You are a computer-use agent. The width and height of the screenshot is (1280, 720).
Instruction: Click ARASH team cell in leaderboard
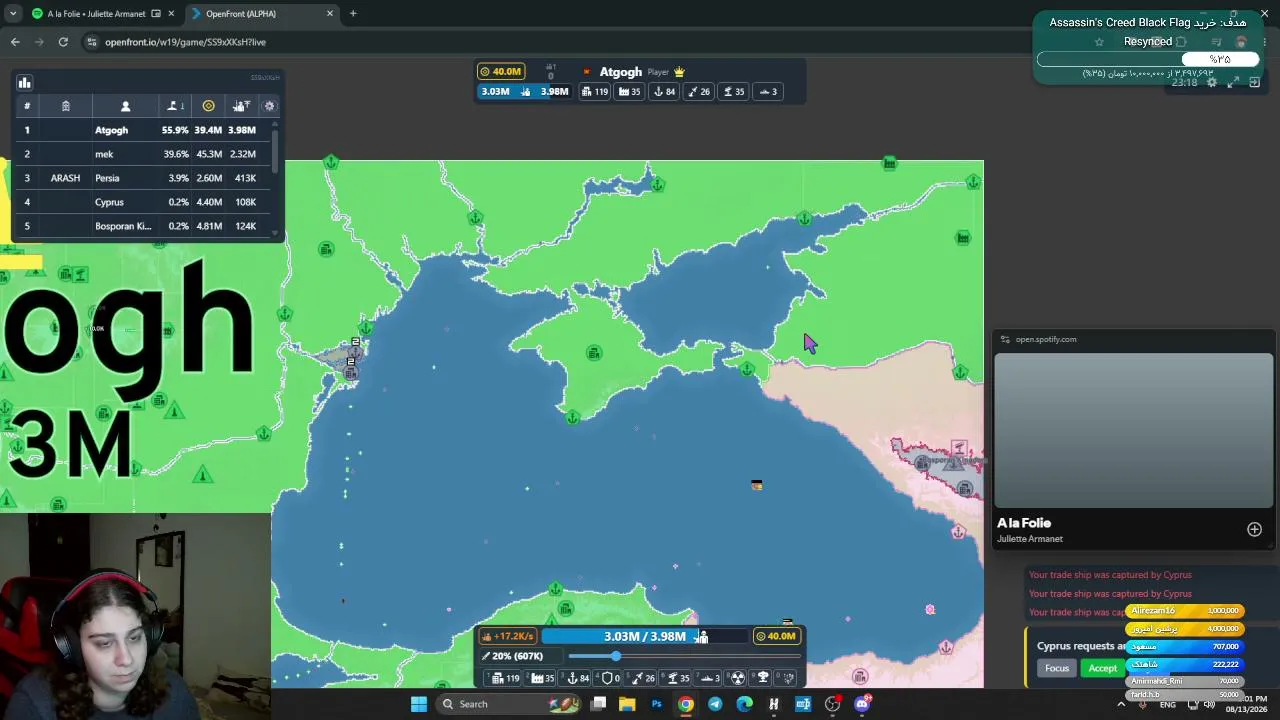(x=65, y=178)
